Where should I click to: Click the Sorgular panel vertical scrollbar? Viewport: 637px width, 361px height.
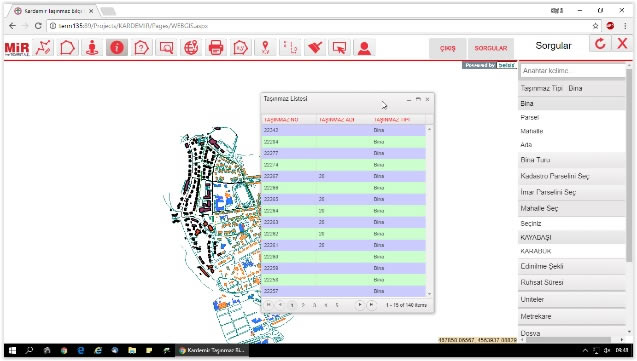(x=629, y=164)
